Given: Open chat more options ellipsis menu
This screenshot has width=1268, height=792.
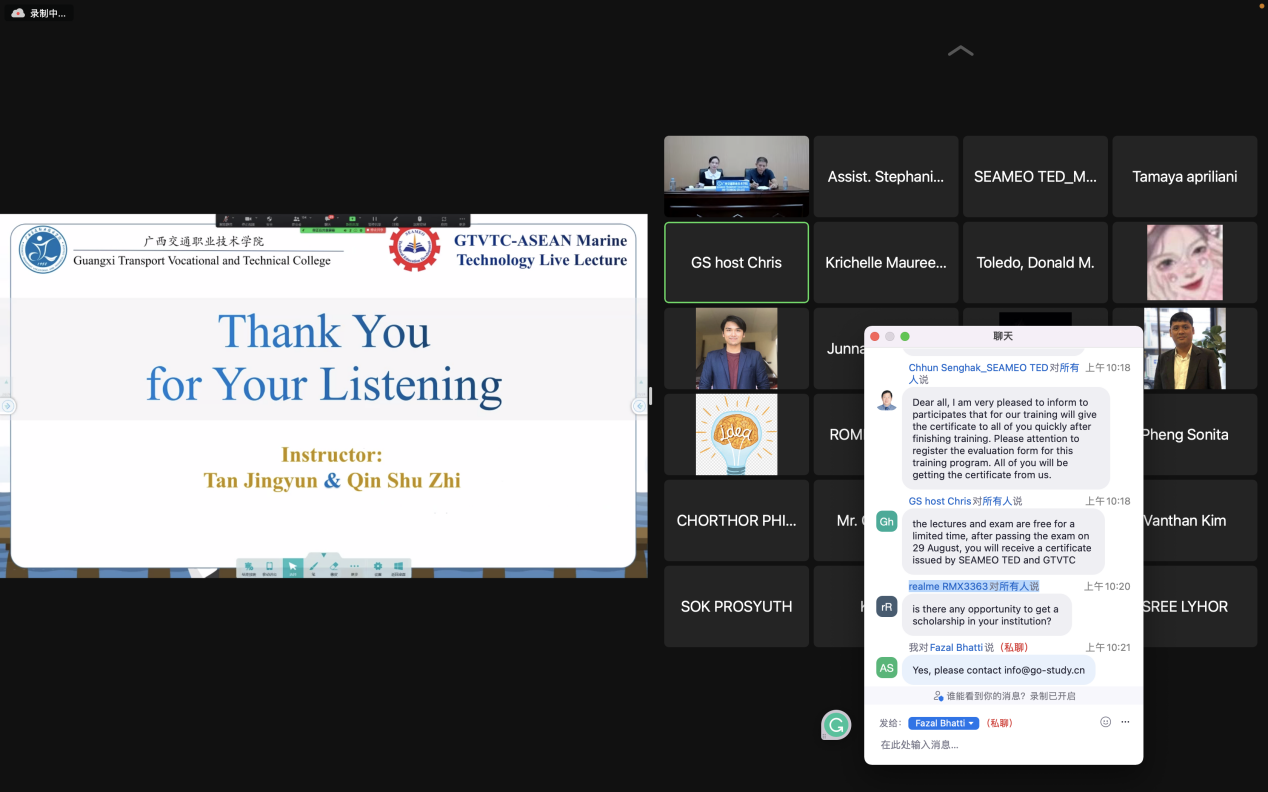Looking at the screenshot, I should pos(1126,722).
